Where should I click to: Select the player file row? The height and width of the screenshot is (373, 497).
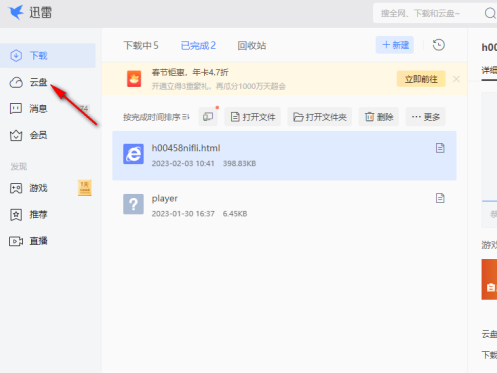click(284, 205)
